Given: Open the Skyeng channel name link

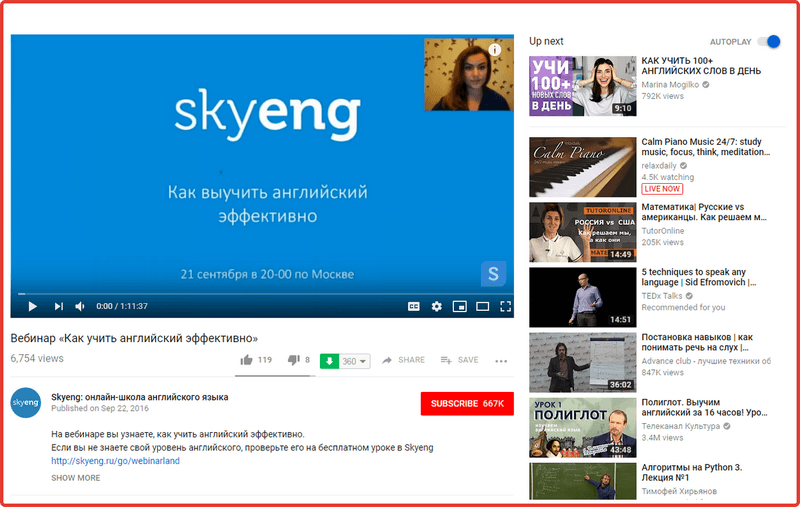Looking at the screenshot, I should (140, 397).
